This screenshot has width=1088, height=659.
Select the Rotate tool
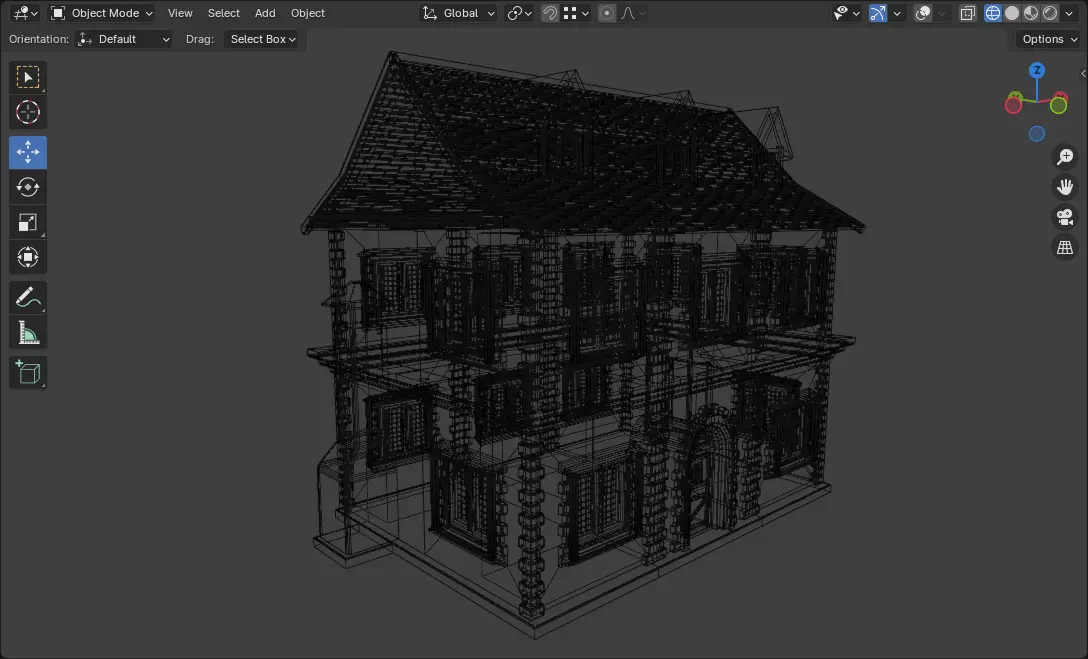(28, 187)
